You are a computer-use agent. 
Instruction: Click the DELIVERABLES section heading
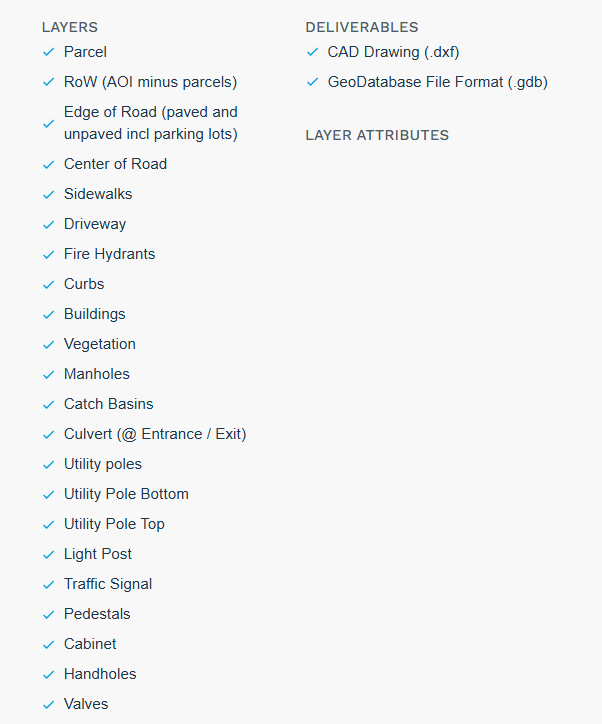[x=362, y=27]
